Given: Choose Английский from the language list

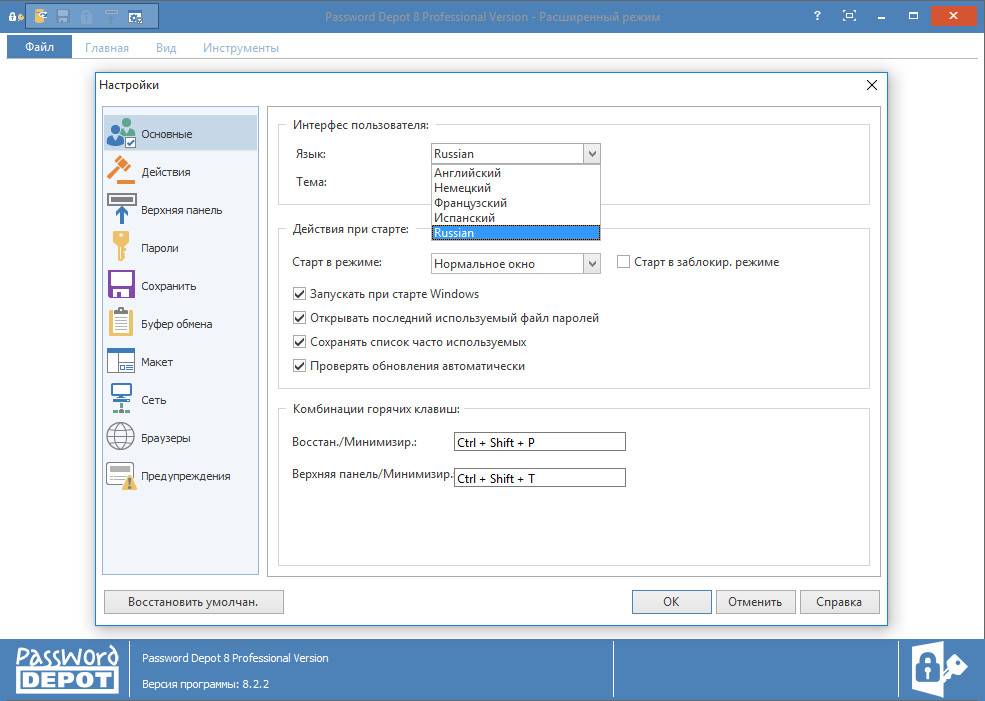Looking at the screenshot, I should (516, 173).
